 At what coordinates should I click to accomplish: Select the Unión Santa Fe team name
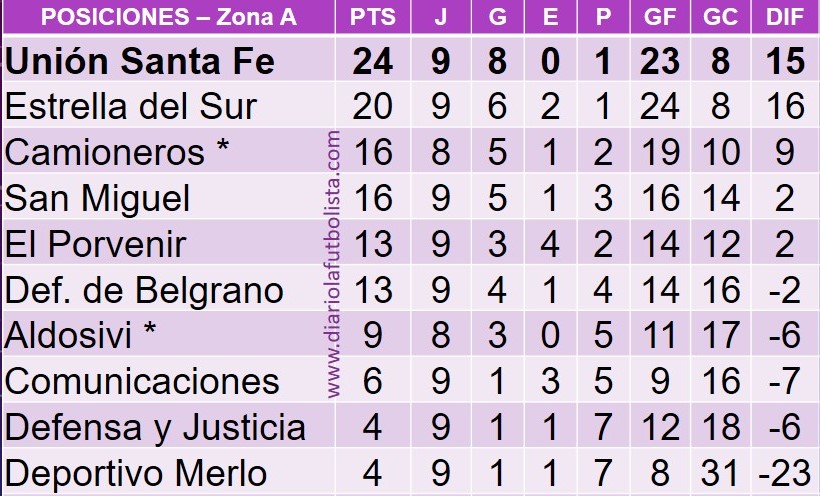[x=140, y=61]
